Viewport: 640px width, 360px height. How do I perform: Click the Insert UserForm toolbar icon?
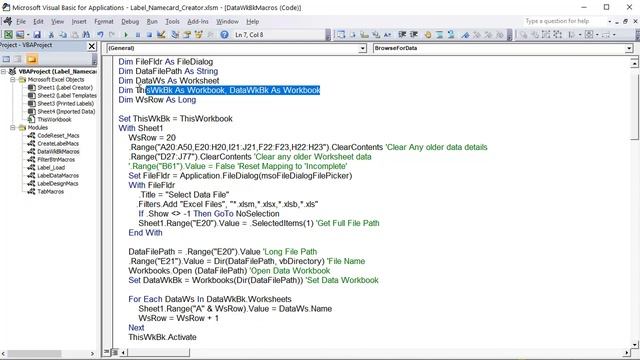[20, 35]
